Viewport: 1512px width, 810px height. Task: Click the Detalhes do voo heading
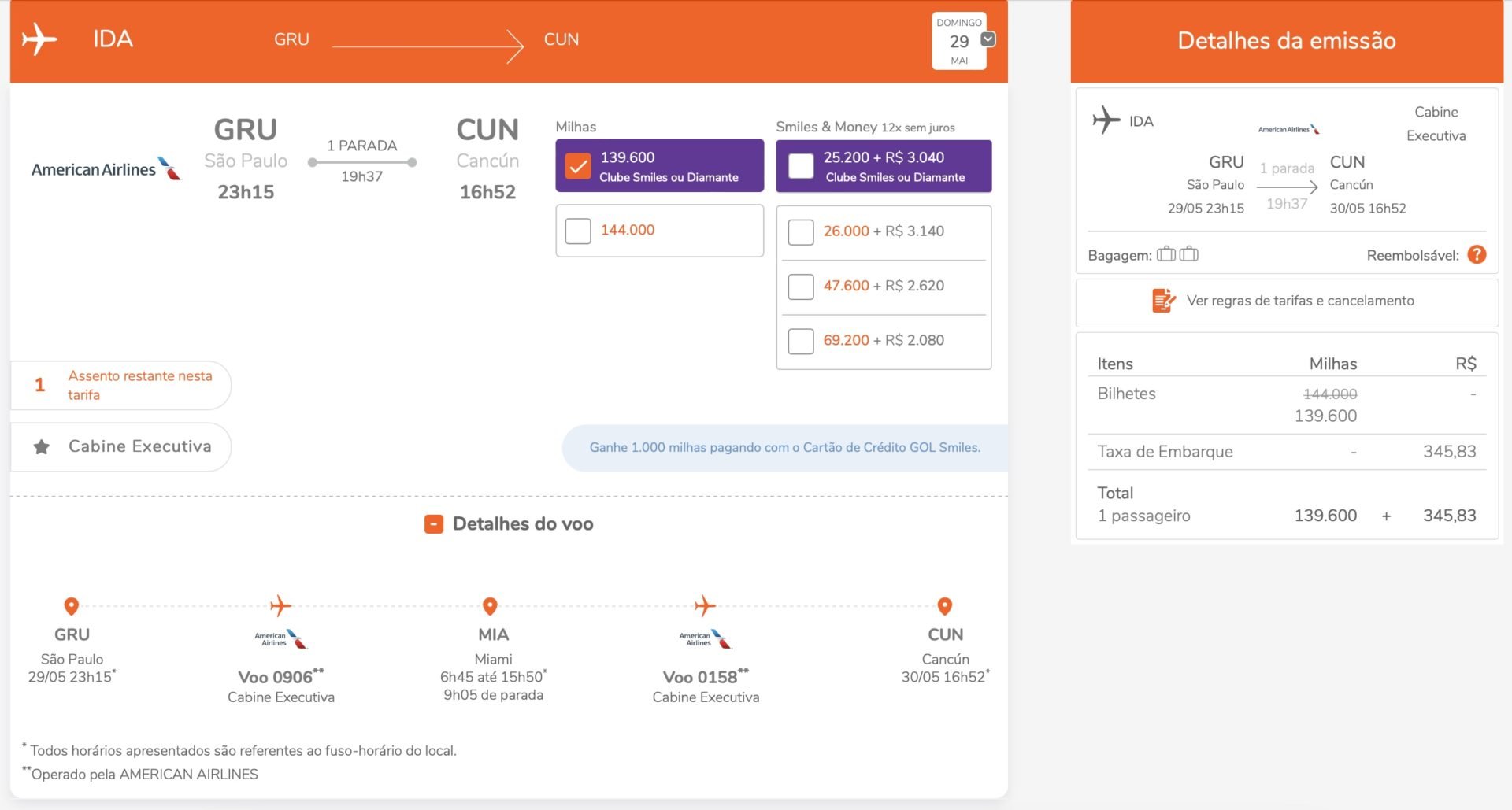[x=523, y=524]
